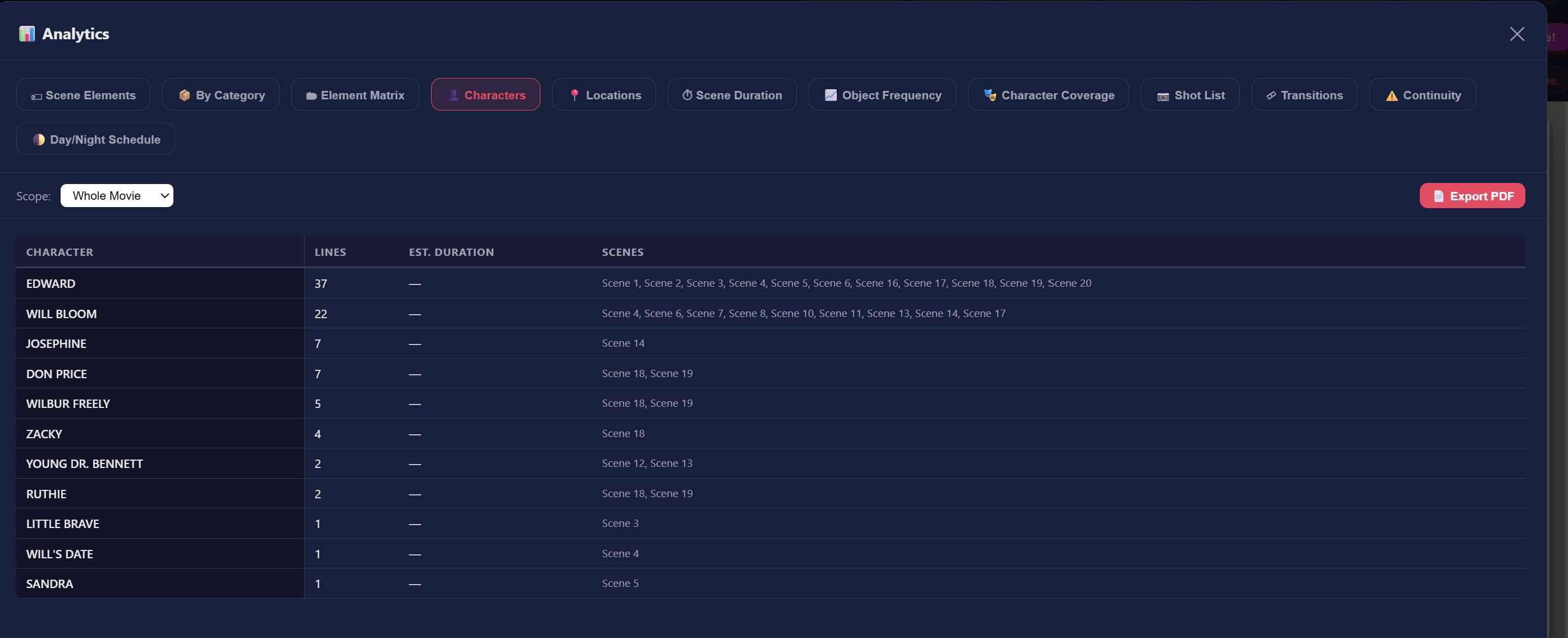Select the WILBUR FREELY character row
This screenshot has width=1568, height=638.
[771, 403]
